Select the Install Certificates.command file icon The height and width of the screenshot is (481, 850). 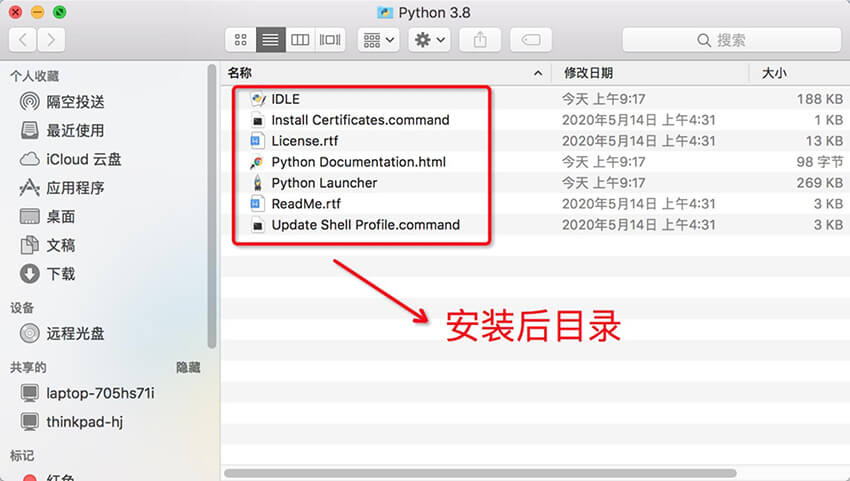click(x=257, y=120)
